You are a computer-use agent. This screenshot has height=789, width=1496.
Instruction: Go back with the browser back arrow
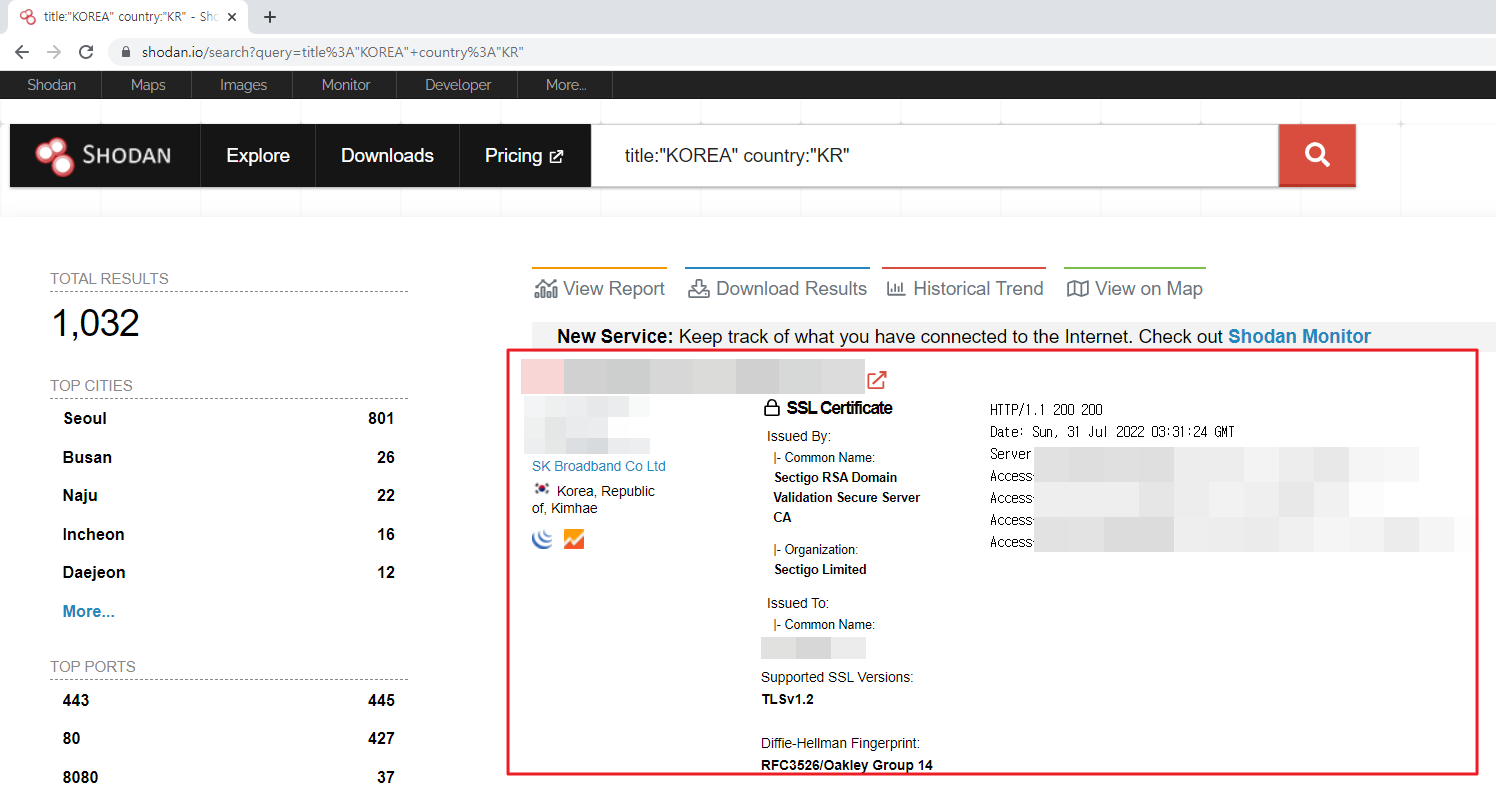coord(22,52)
